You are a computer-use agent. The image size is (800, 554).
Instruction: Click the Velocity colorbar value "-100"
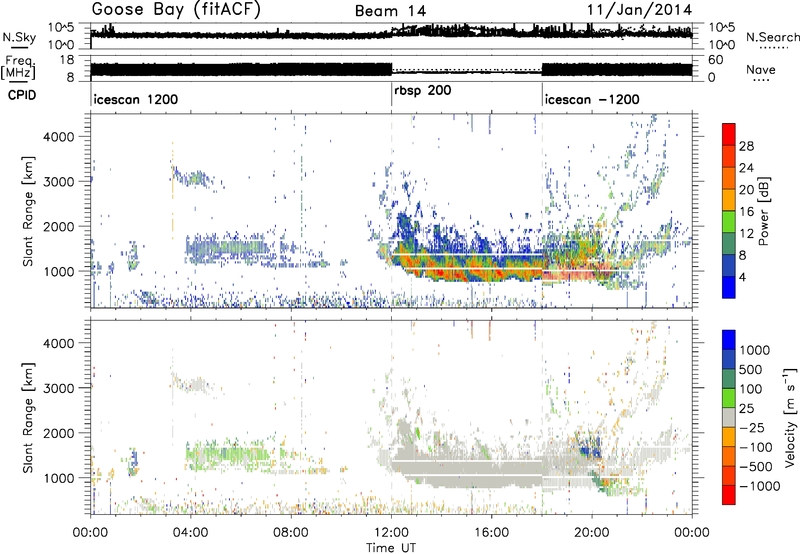coord(756,447)
